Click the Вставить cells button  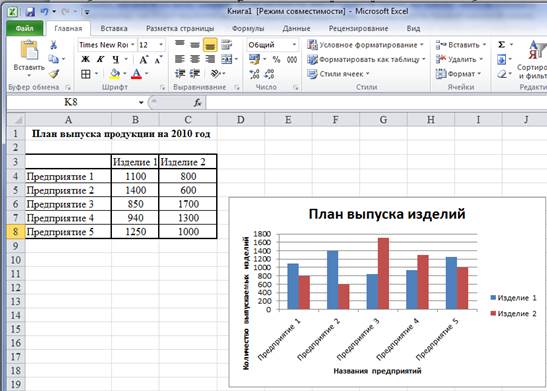460,45
